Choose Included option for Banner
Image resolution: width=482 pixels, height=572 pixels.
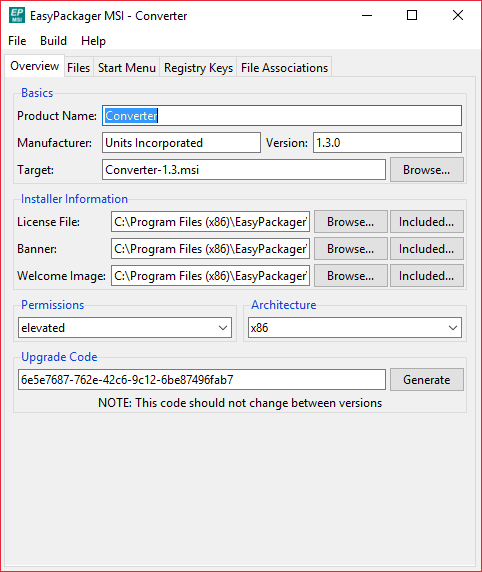pyautogui.click(x=427, y=249)
